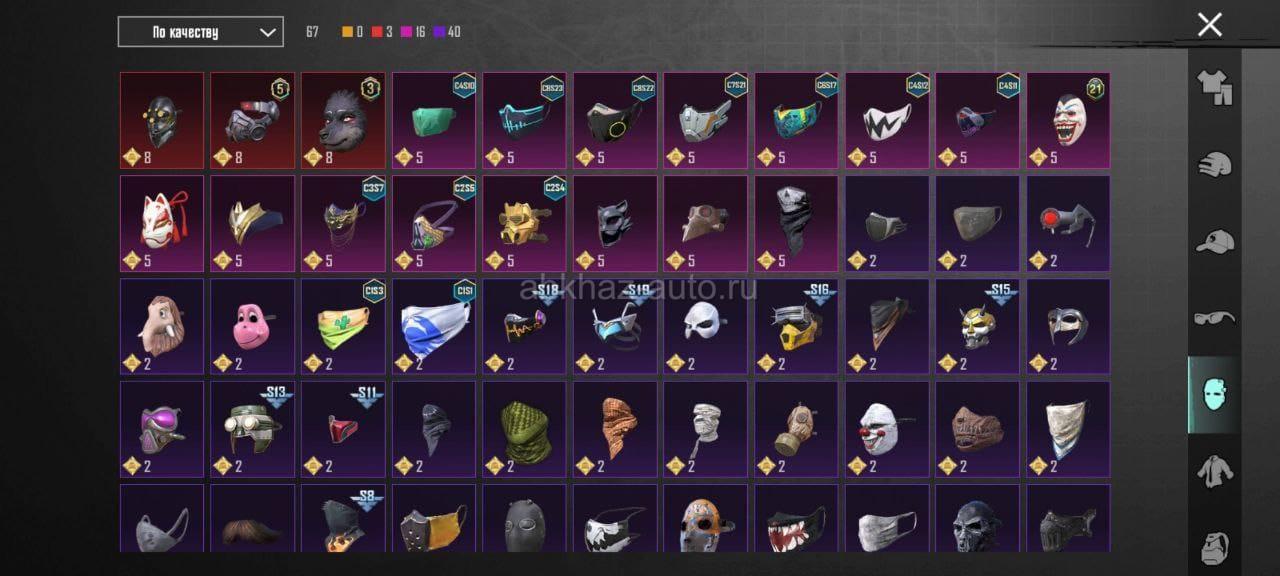The width and height of the screenshot is (1280, 576).
Task: Select the helmet category icon in sidebar
Action: [x=1214, y=165]
